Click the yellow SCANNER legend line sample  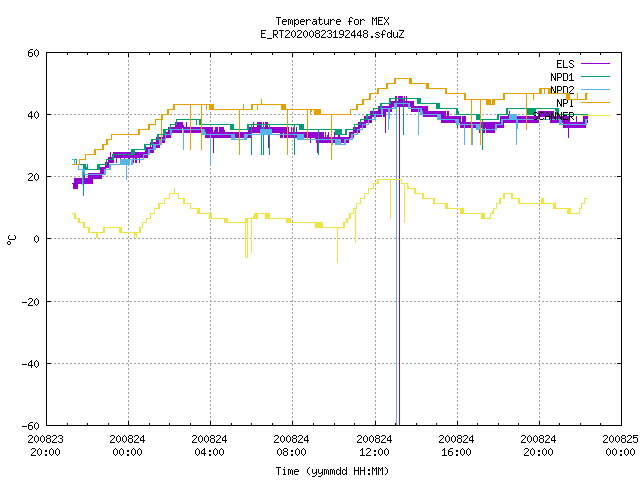click(595, 116)
